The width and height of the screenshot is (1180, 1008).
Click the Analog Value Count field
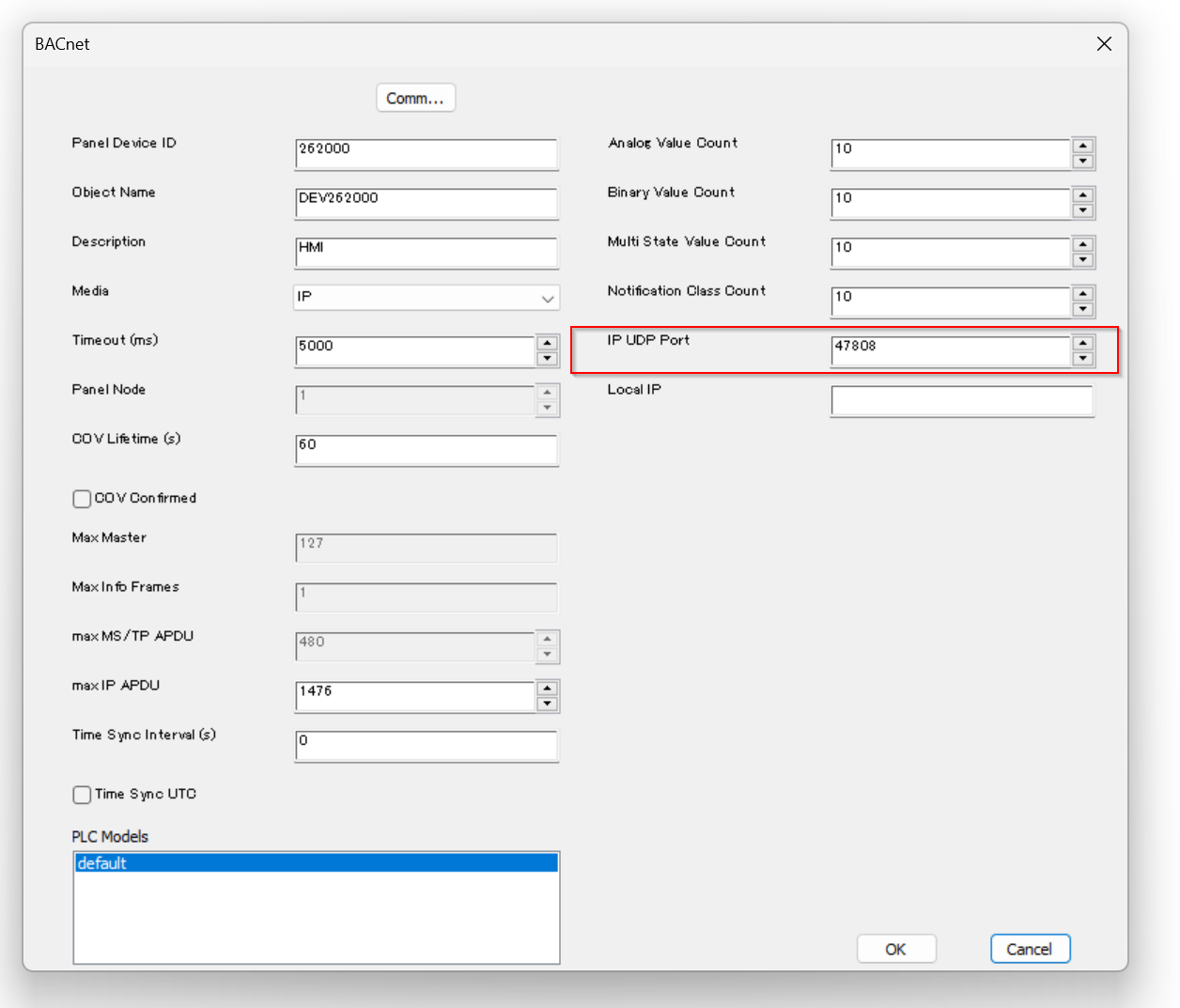click(950, 154)
